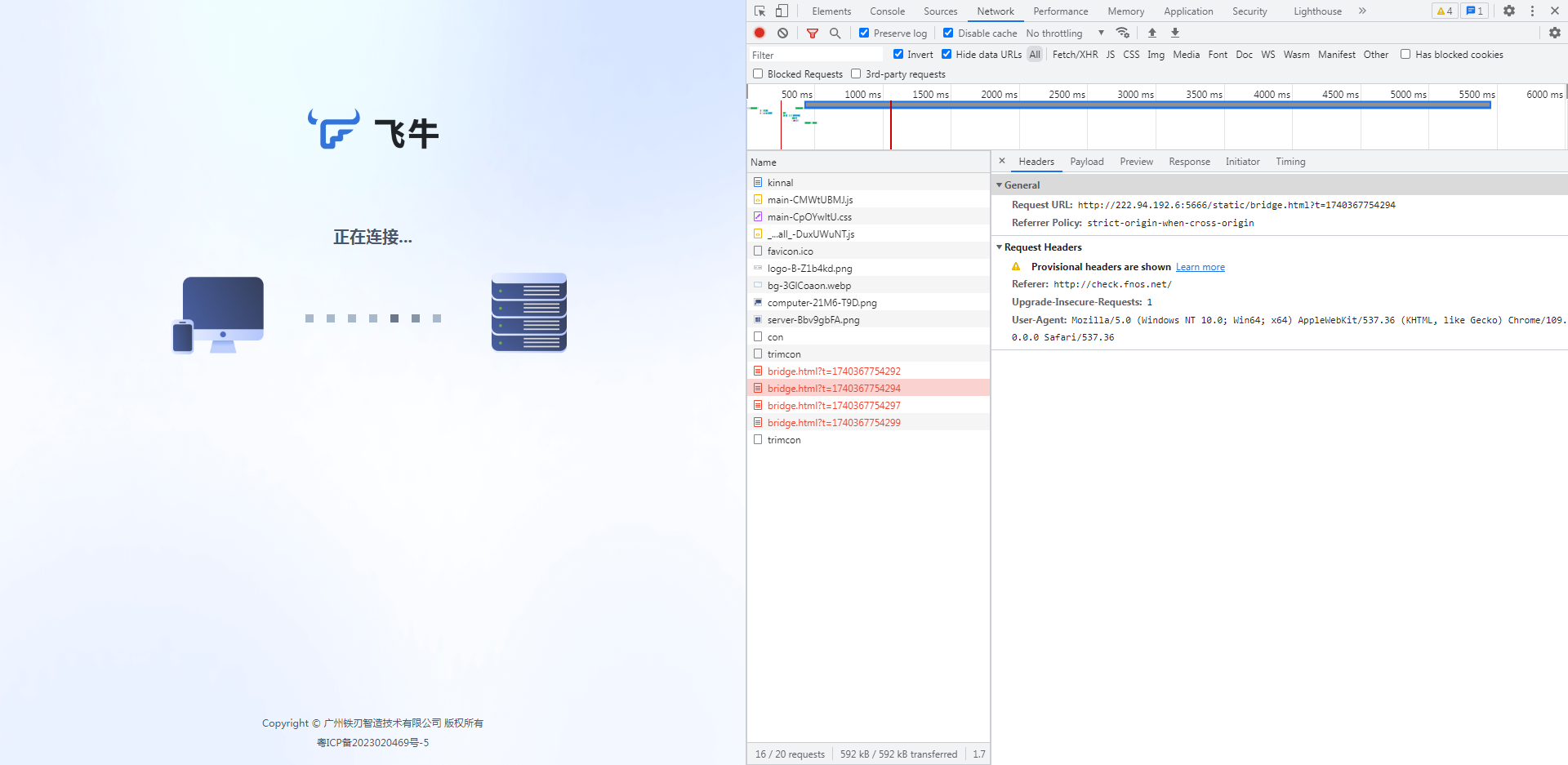Switch to the Payload tab
Image resolution: width=1568 pixels, height=765 pixels.
1087,162
